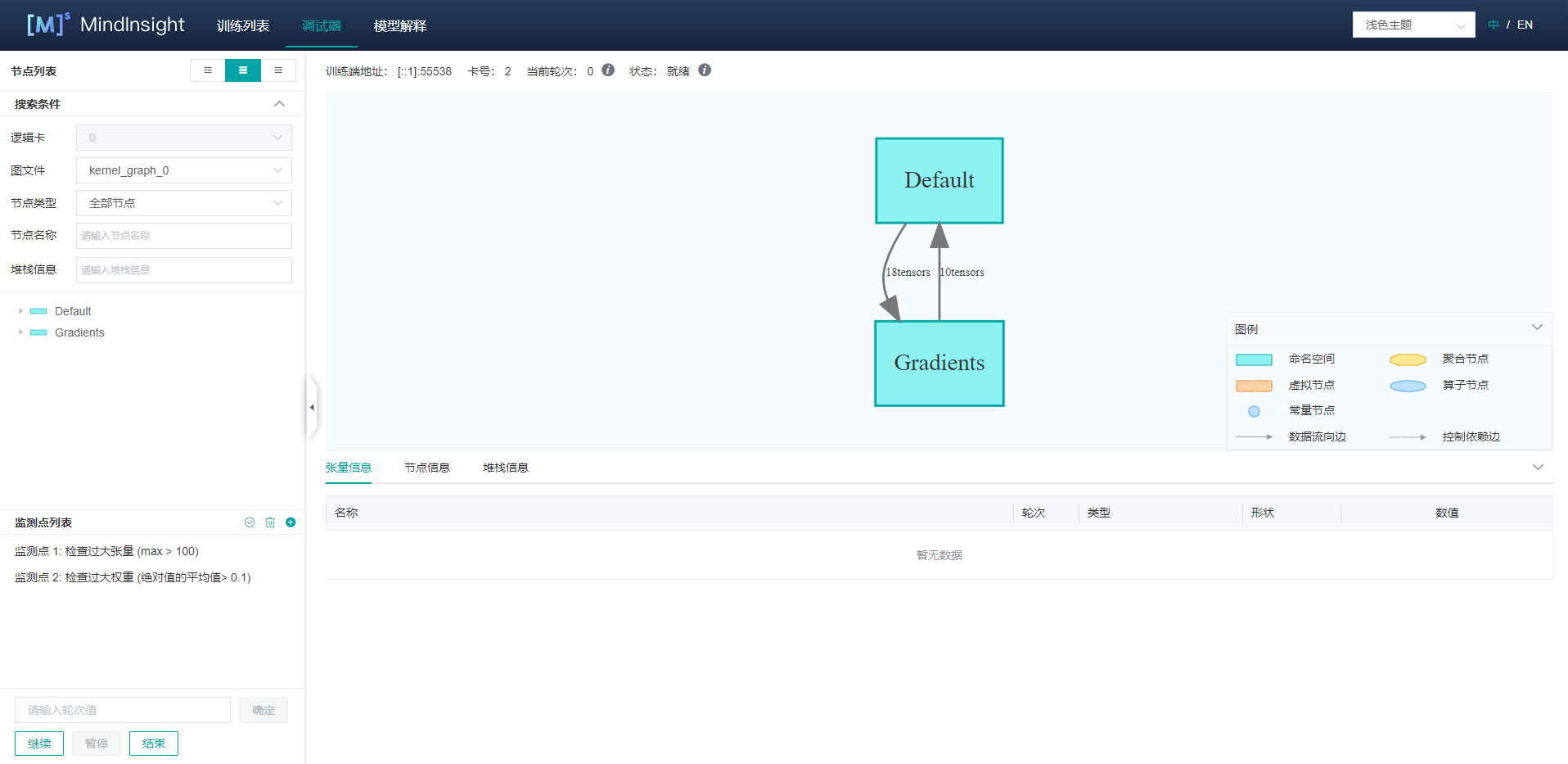Open the 模型解释 tab in navigation
The image size is (1568, 764).
tap(400, 25)
